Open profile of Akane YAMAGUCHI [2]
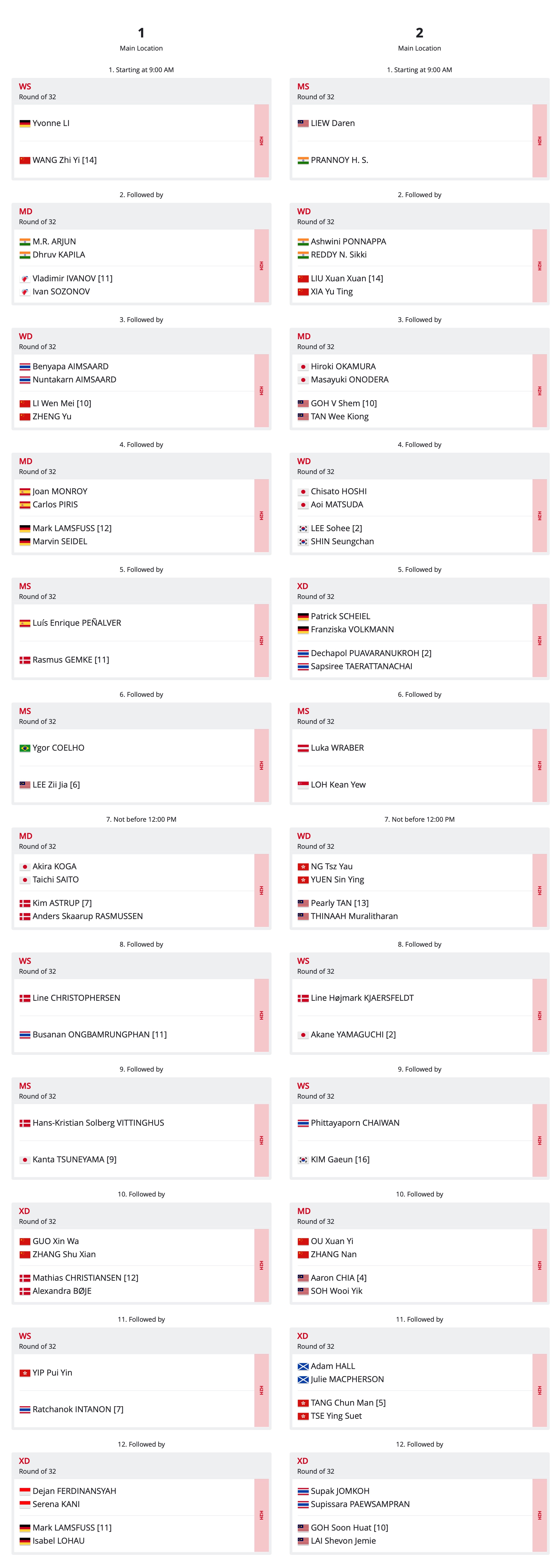The height and width of the screenshot is (1568, 559). 353,1034
